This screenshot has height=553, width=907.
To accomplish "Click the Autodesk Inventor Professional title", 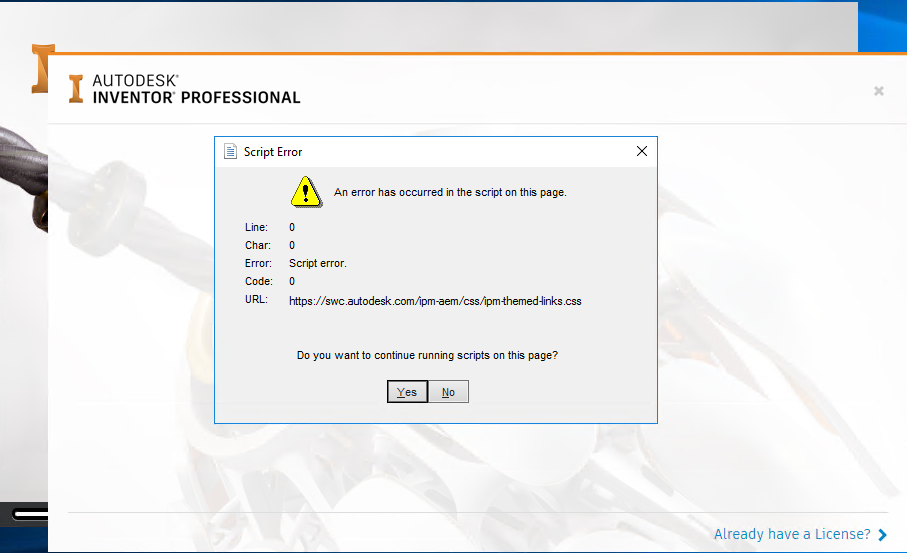I will click(x=197, y=89).
